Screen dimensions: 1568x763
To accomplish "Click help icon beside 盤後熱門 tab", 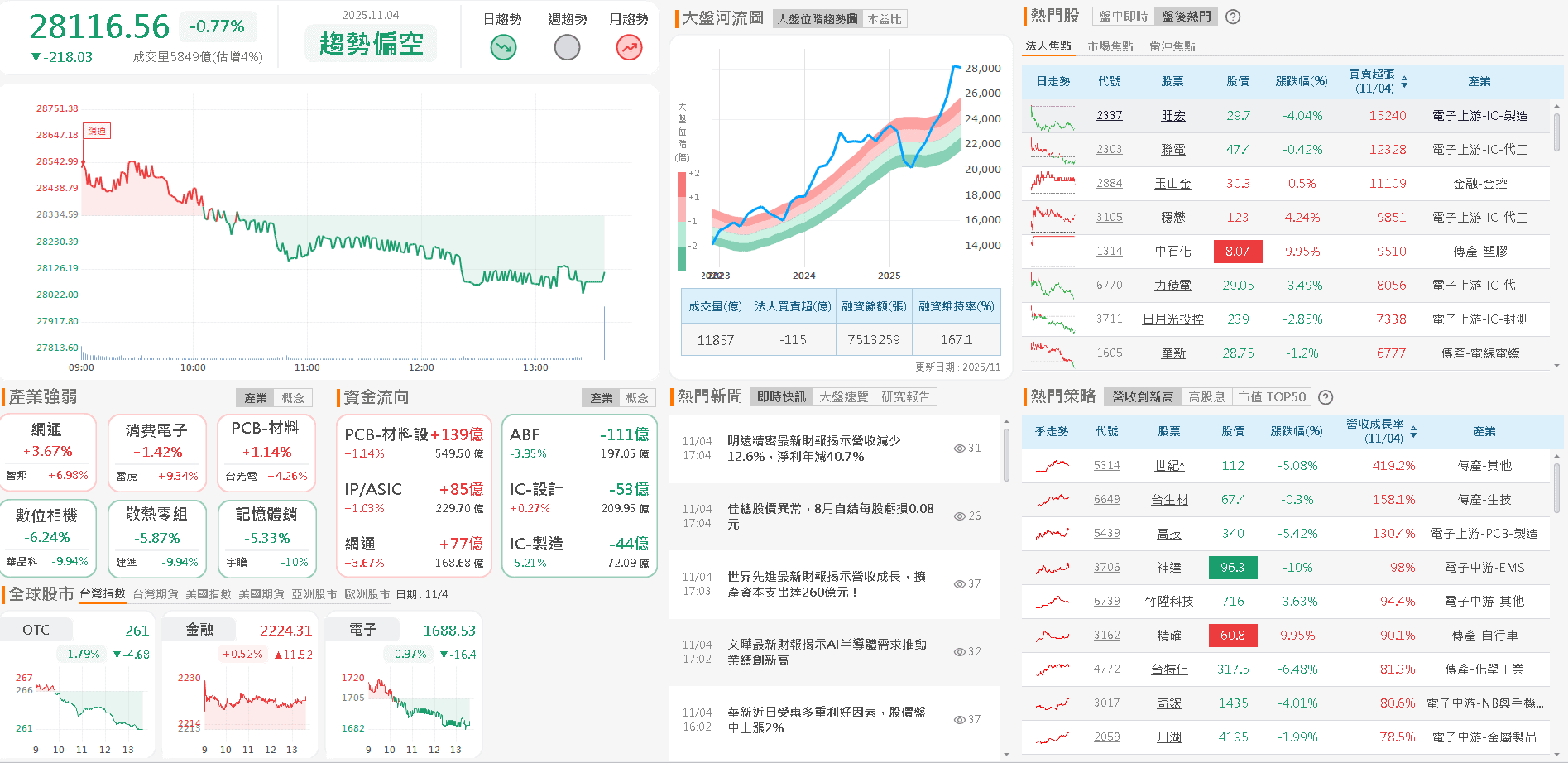I will click(x=1233, y=17).
